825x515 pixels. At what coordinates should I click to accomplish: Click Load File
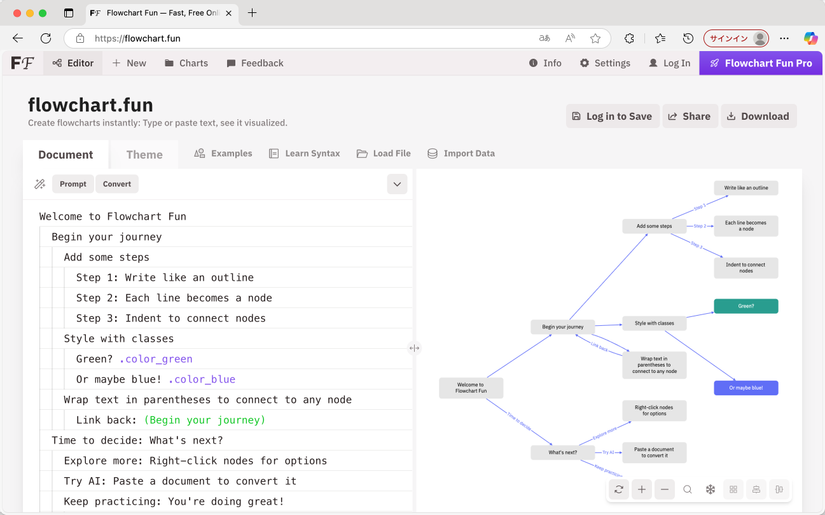(x=384, y=154)
